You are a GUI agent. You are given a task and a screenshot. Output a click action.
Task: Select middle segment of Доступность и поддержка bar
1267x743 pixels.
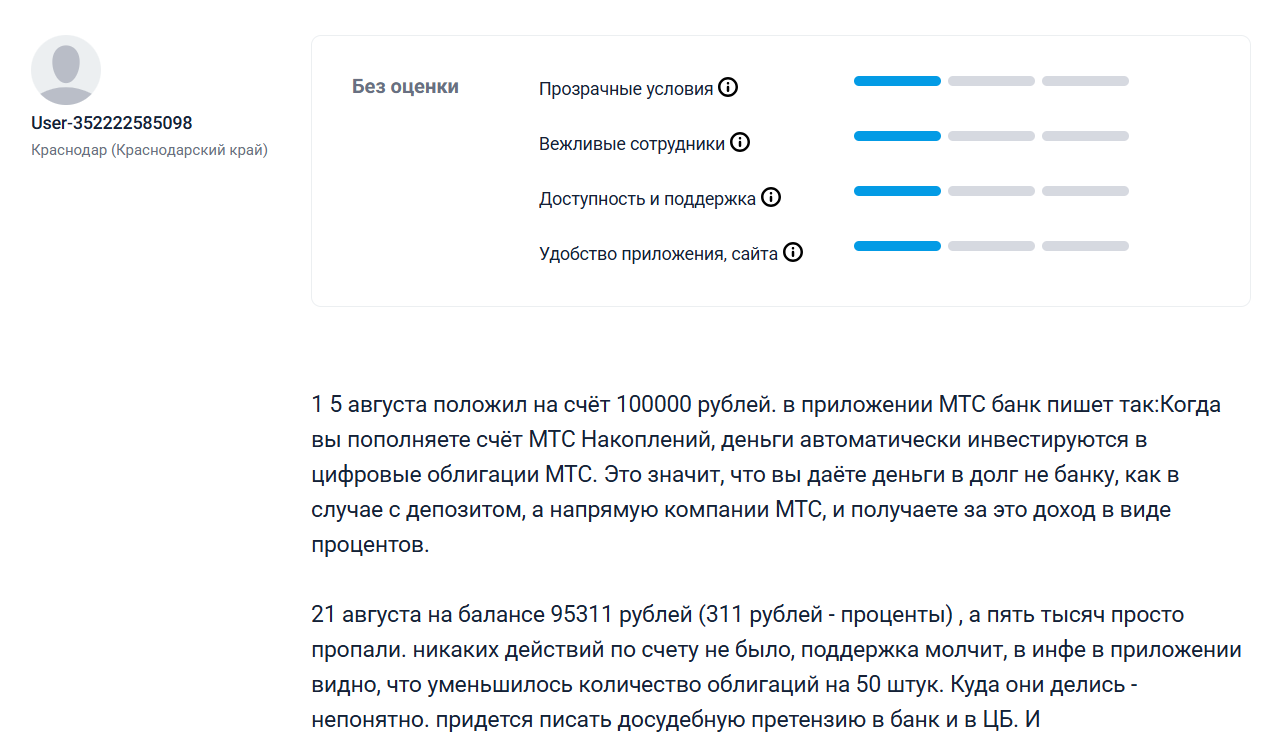pos(991,191)
